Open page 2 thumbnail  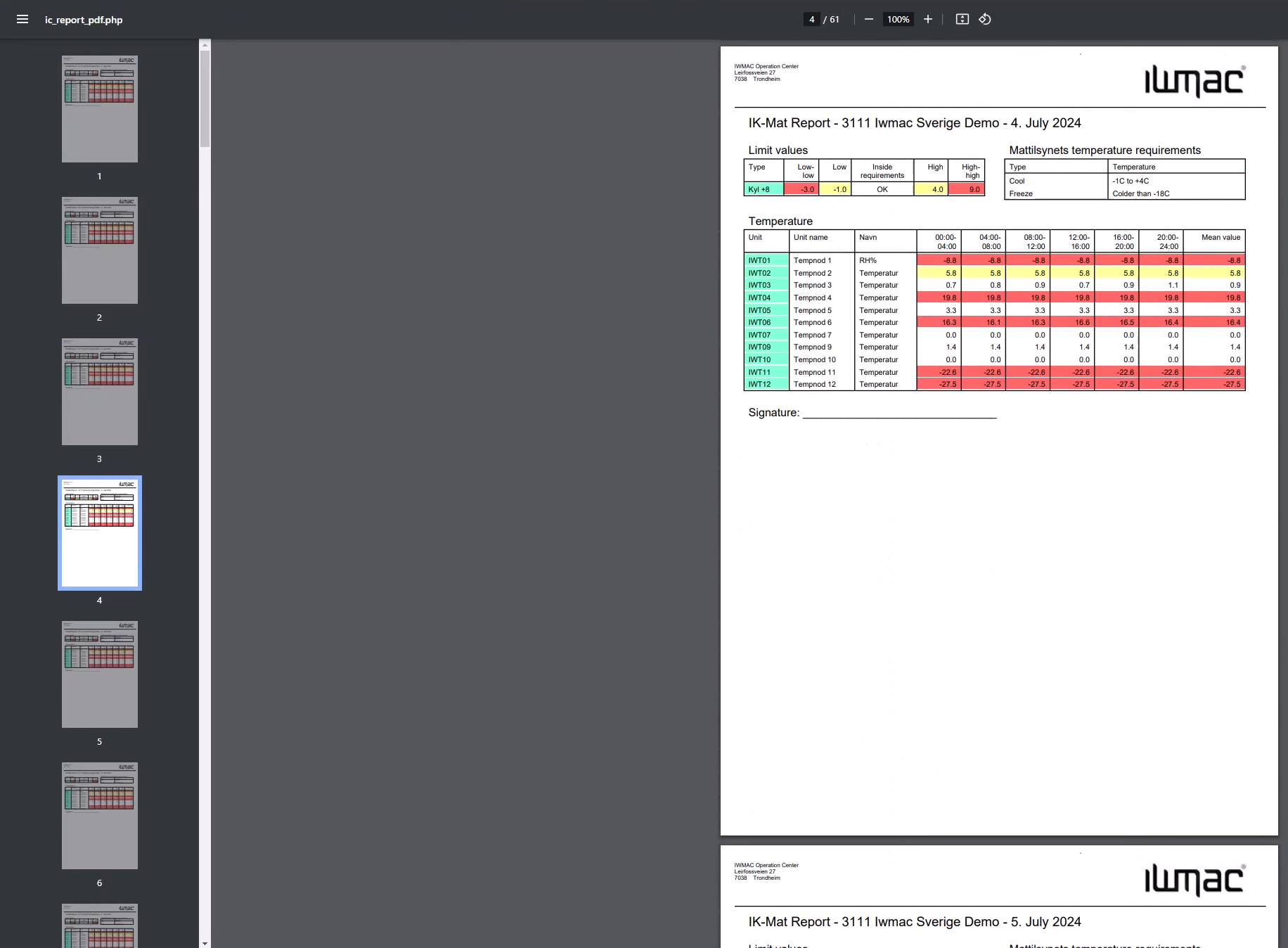point(100,250)
